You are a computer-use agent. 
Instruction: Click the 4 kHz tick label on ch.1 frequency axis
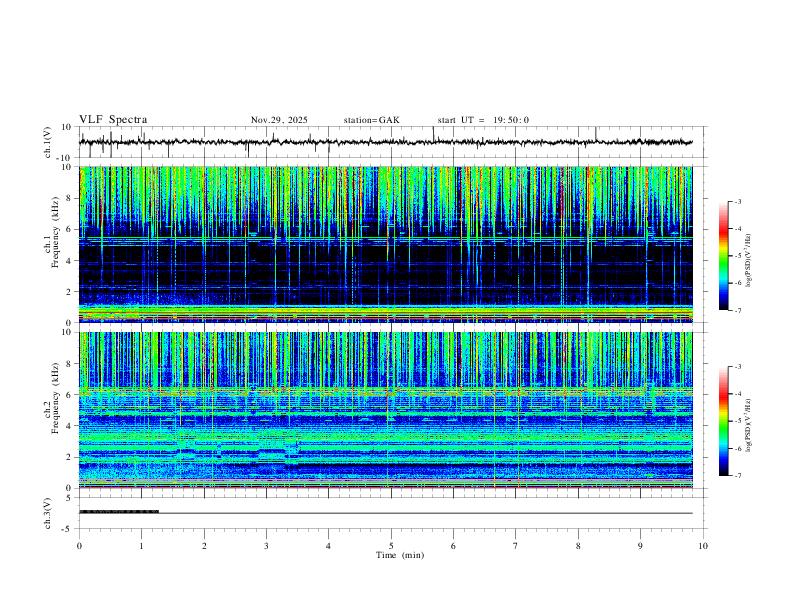pos(70,261)
